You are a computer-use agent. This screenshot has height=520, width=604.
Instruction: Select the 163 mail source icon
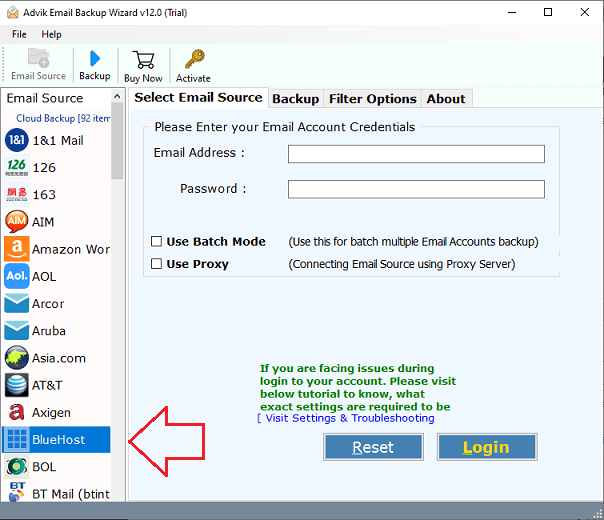[x=17, y=195]
